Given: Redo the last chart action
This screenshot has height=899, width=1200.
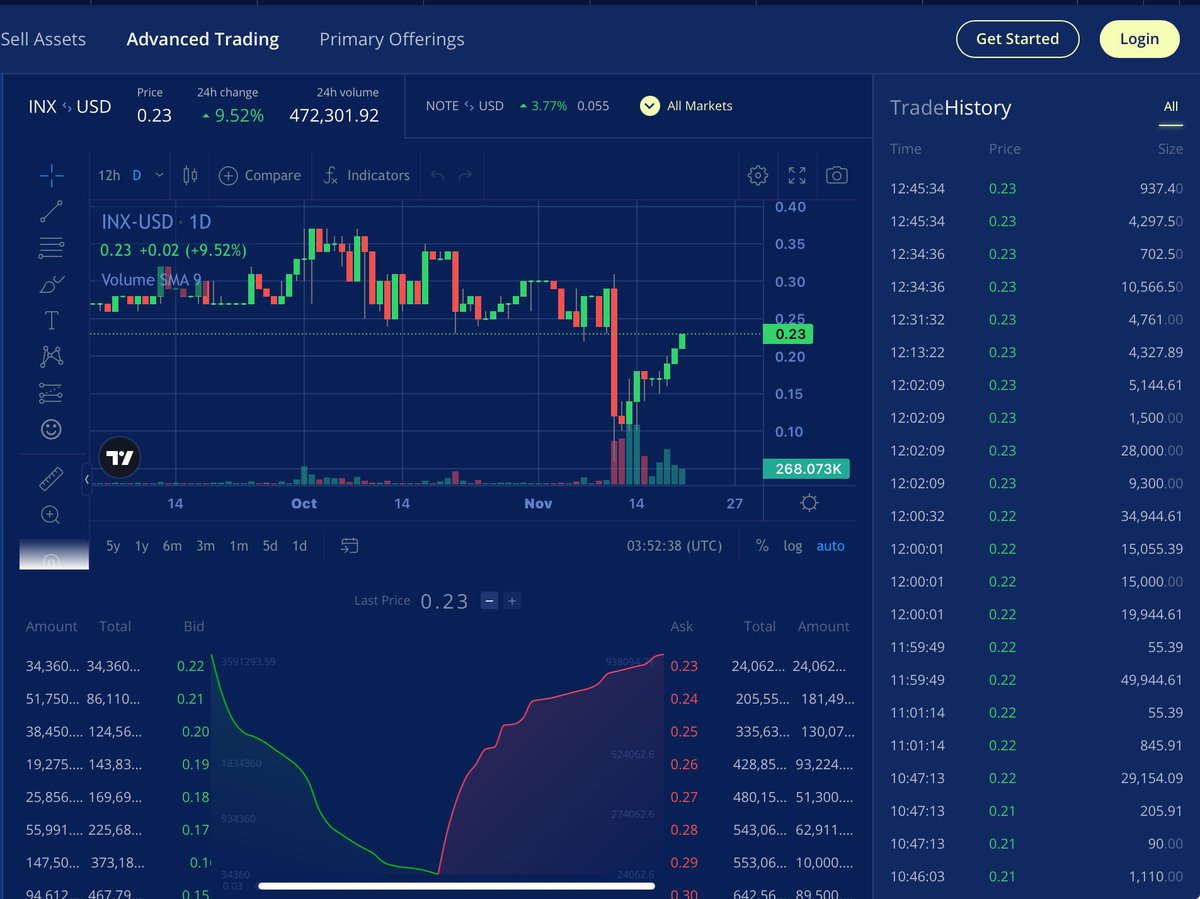Looking at the screenshot, I should tap(465, 175).
